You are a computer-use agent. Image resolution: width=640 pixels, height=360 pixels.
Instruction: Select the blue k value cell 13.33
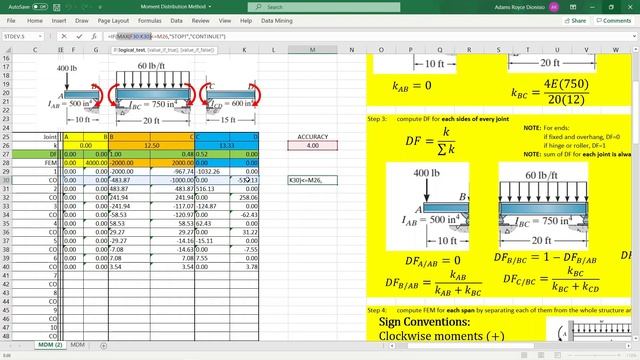(x=227, y=145)
